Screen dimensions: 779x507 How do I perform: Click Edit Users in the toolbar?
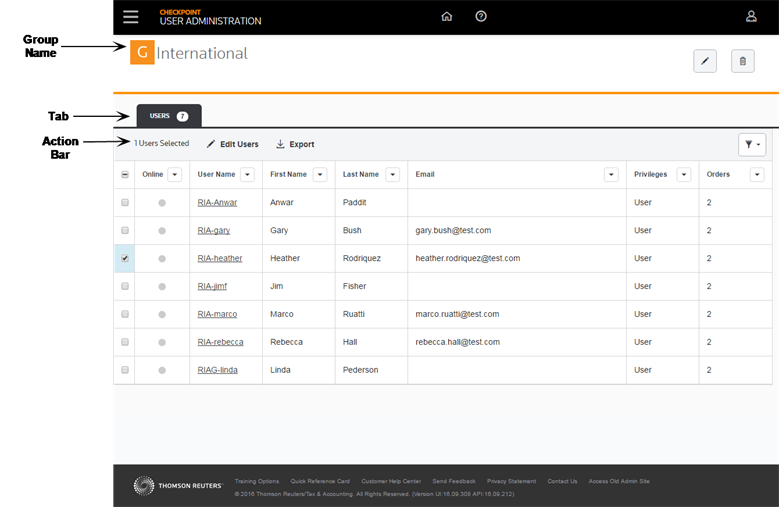tap(233, 144)
